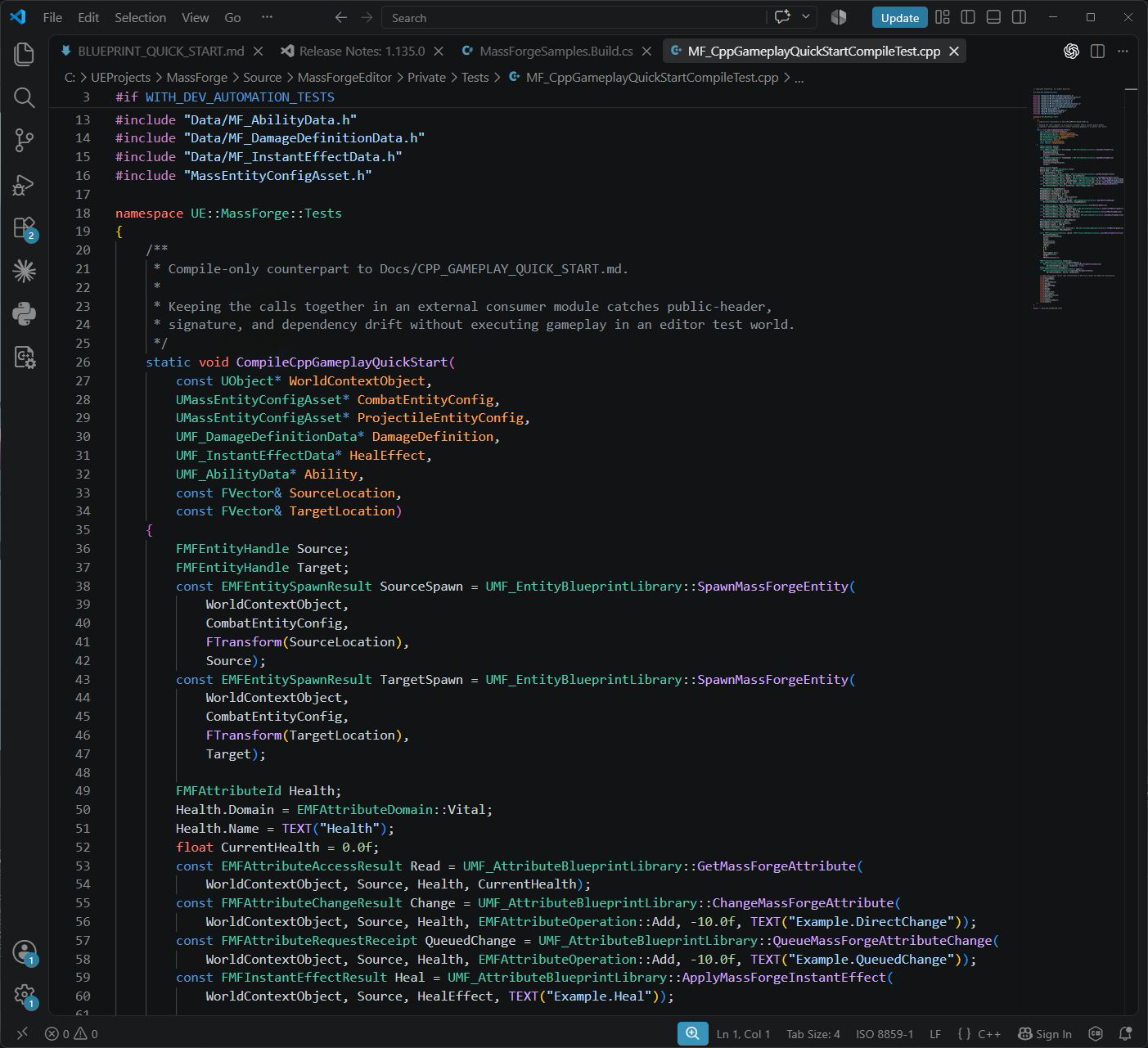Click the title bar Search field
Viewport: 1148px width, 1048px height.
coord(574,17)
